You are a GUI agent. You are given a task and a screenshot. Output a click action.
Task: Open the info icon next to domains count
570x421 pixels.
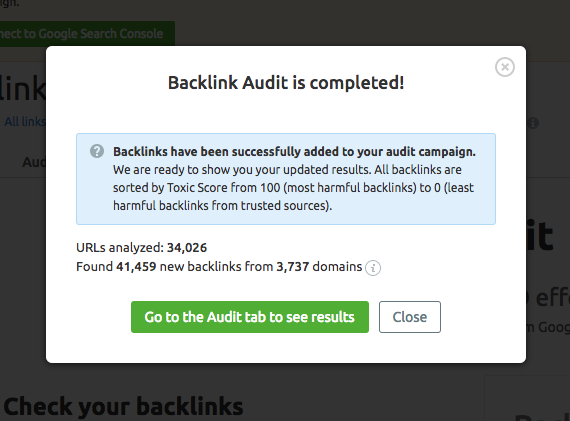point(373,268)
